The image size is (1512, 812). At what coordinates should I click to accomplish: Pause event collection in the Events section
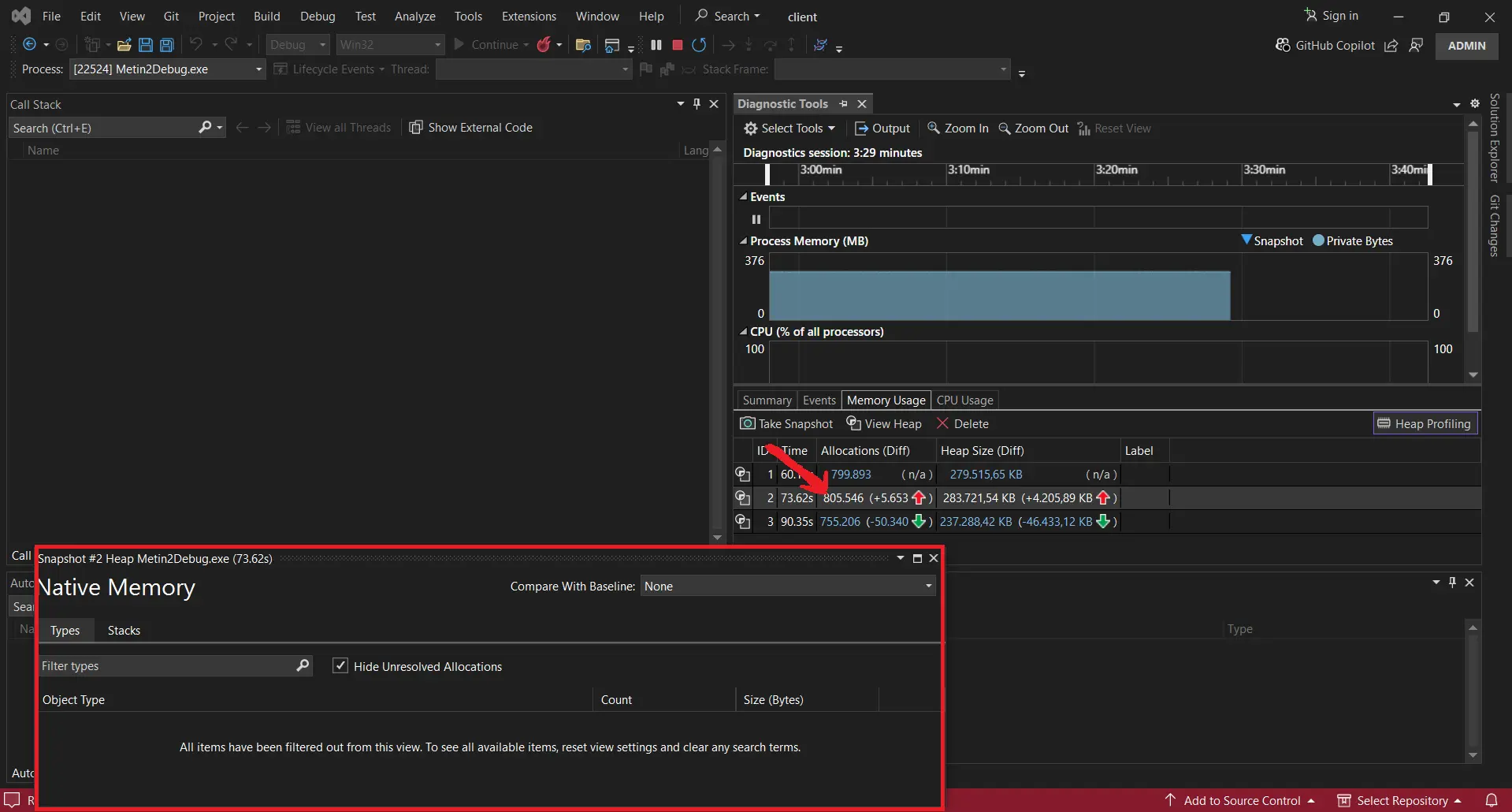(755, 218)
